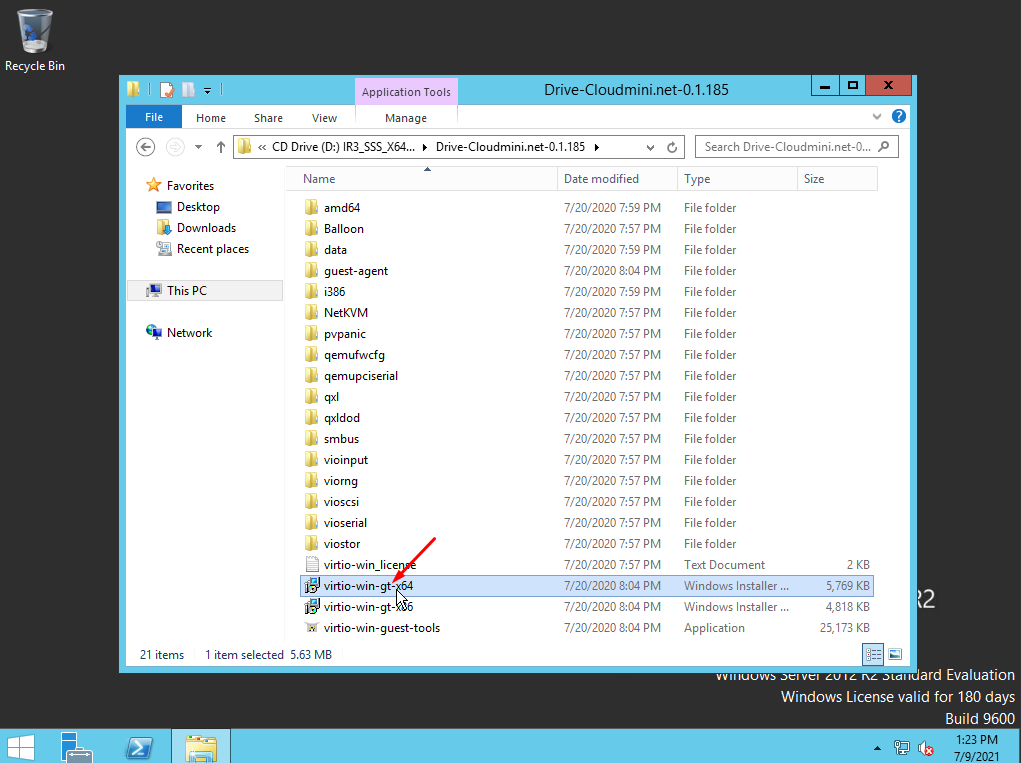
Task: Select the vioinput folder icon
Action: click(x=312, y=460)
